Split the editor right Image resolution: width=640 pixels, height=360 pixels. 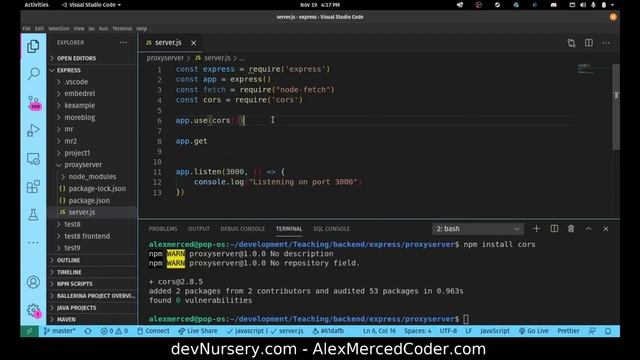click(x=589, y=43)
